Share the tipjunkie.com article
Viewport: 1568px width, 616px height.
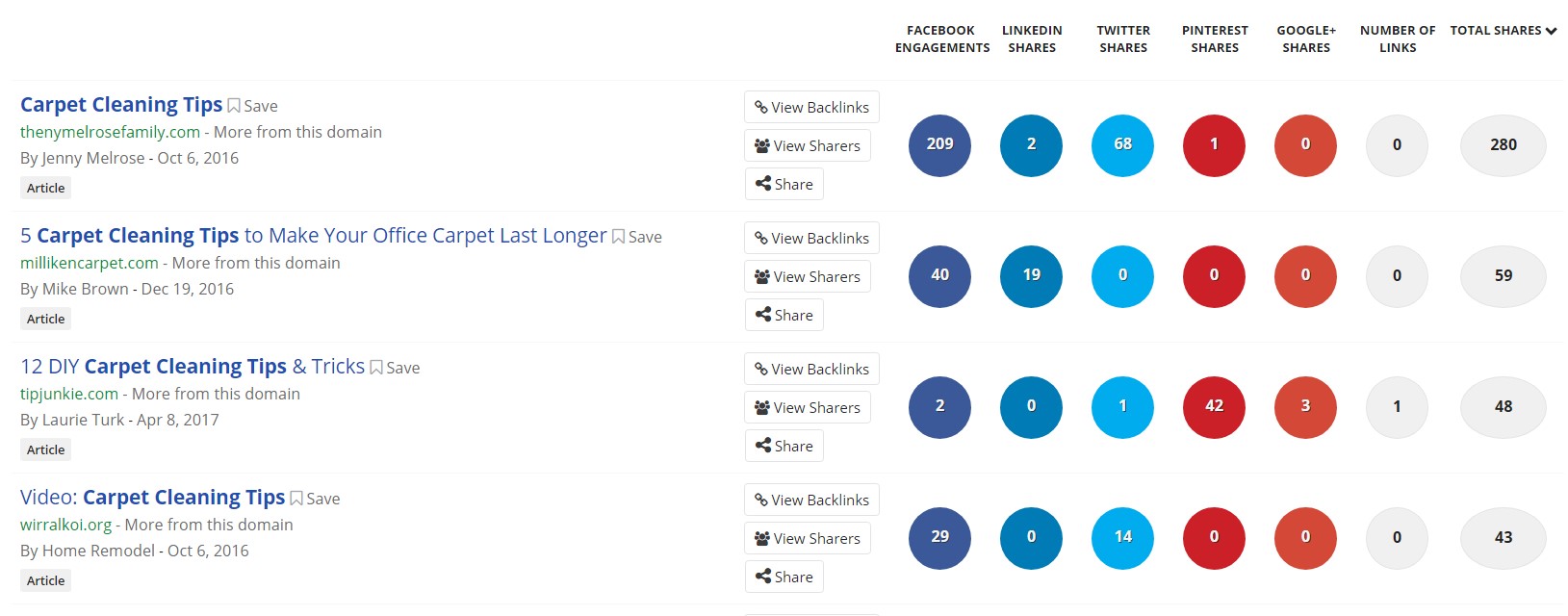pos(784,446)
